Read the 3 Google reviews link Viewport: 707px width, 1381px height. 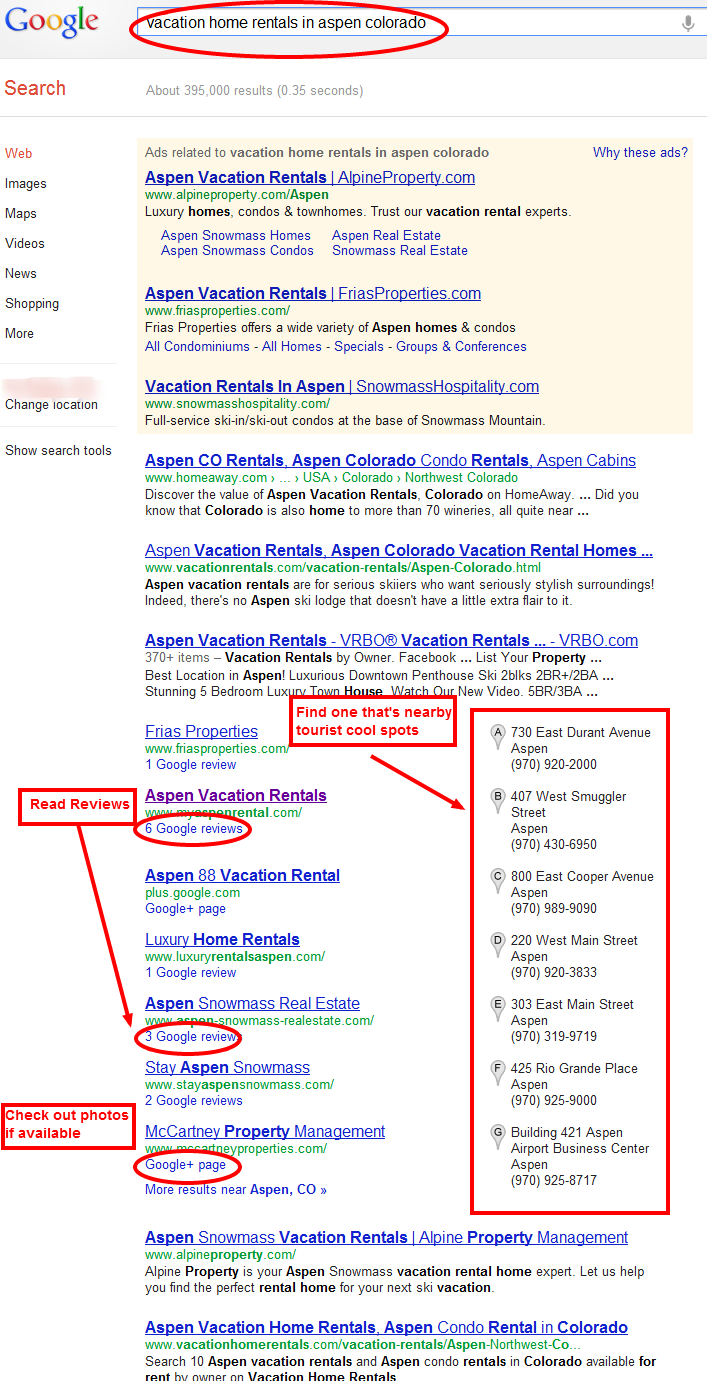pos(191,1037)
